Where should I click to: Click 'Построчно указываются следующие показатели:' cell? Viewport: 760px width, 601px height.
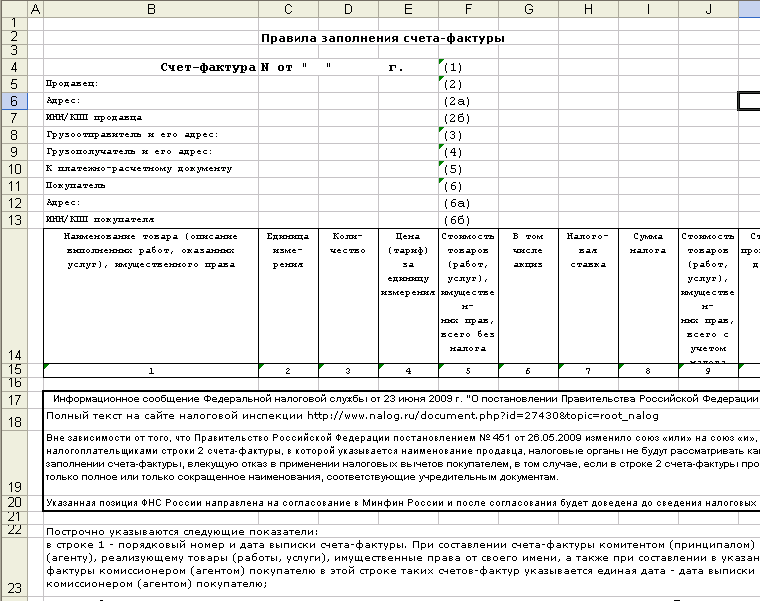tap(182, 532)
